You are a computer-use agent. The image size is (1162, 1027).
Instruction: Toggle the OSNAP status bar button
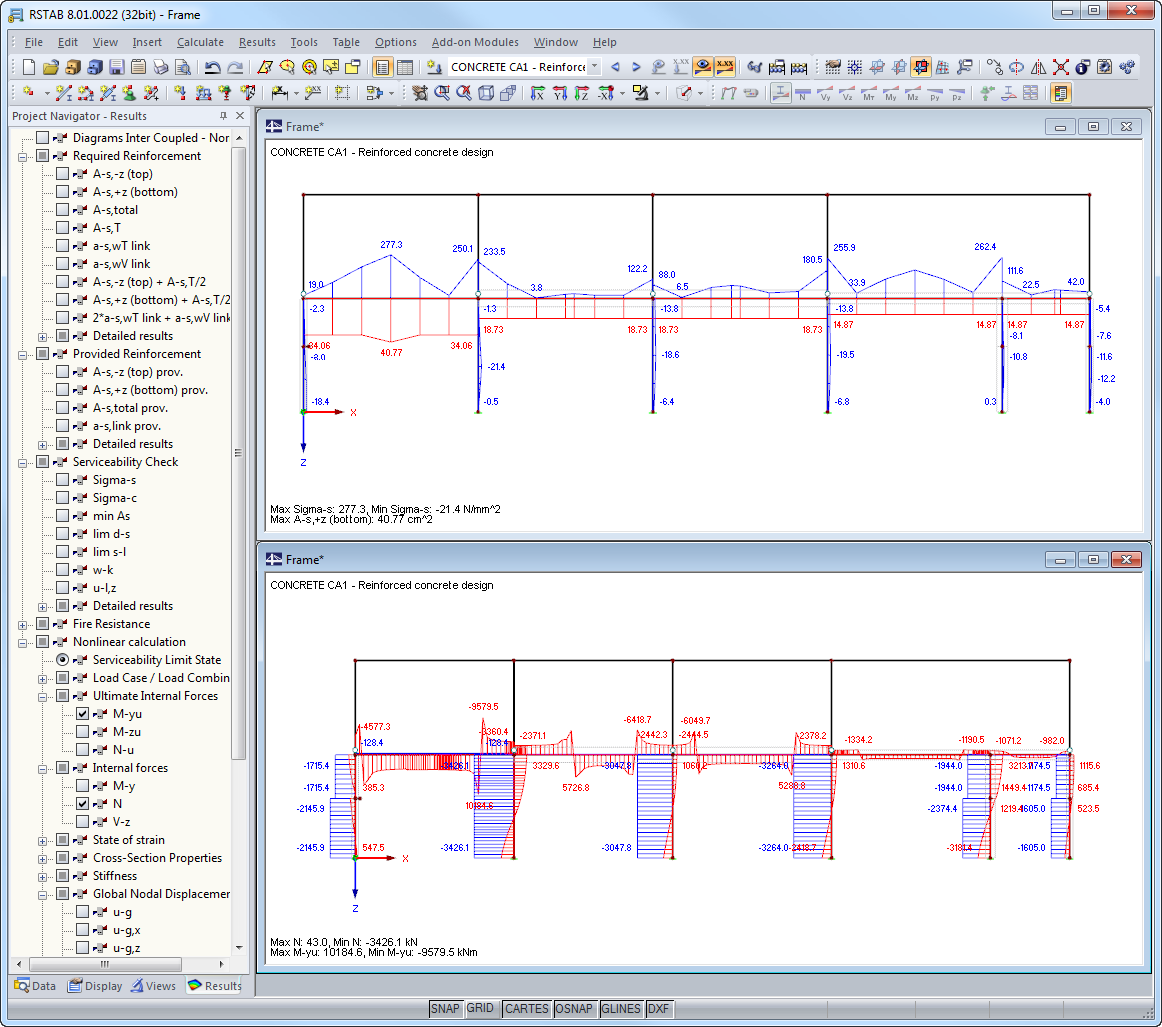[x=574, y=1008]
